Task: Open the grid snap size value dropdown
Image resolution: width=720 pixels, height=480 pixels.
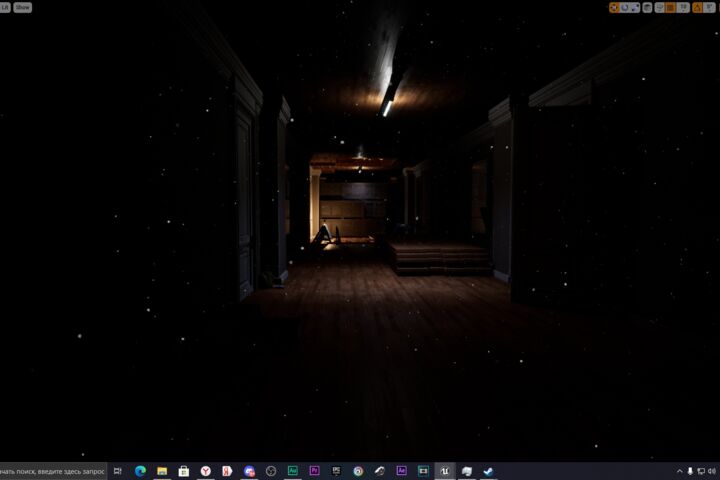Action: tap(683, 7)
